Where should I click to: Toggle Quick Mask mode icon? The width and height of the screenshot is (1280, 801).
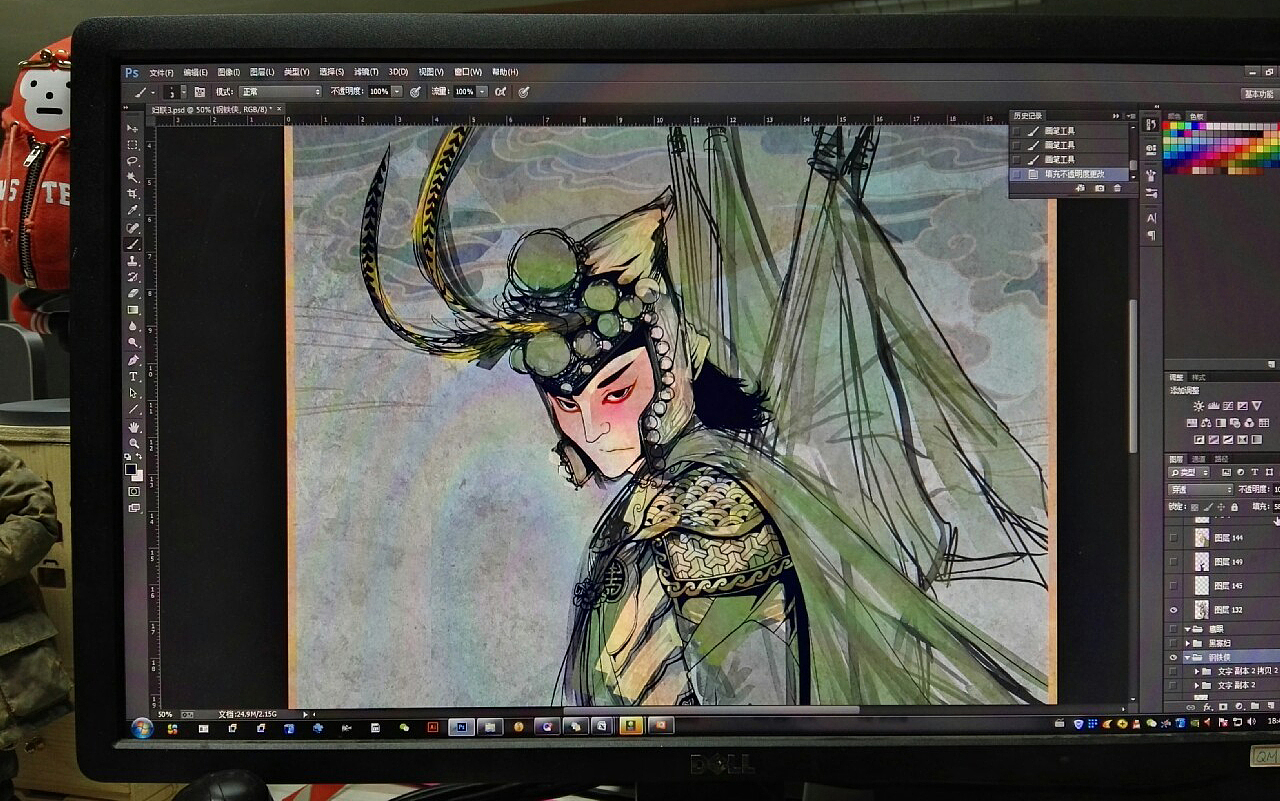[133, 491]
